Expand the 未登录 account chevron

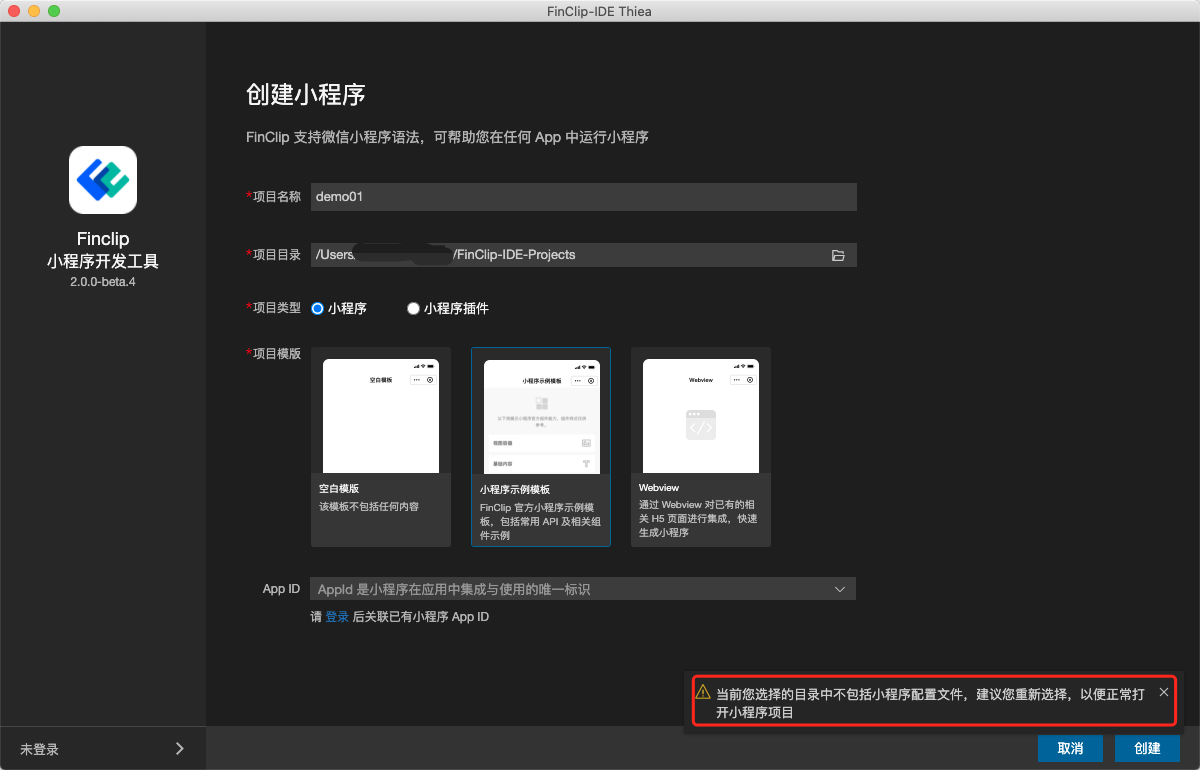[x=179, y=748]
